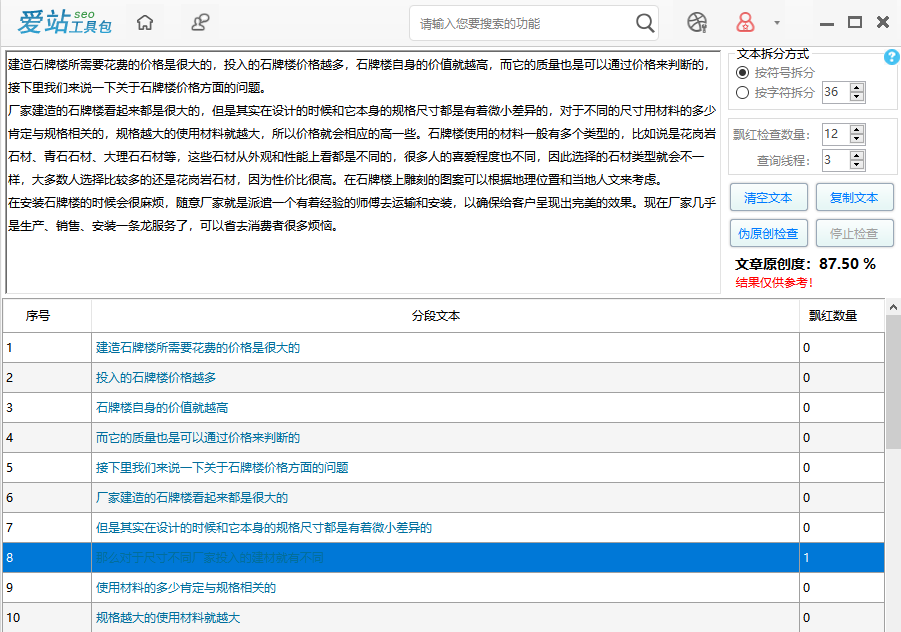901x632 pixels.
Task: Decrease 查询线程 value
Action: (x=857, y=165)
